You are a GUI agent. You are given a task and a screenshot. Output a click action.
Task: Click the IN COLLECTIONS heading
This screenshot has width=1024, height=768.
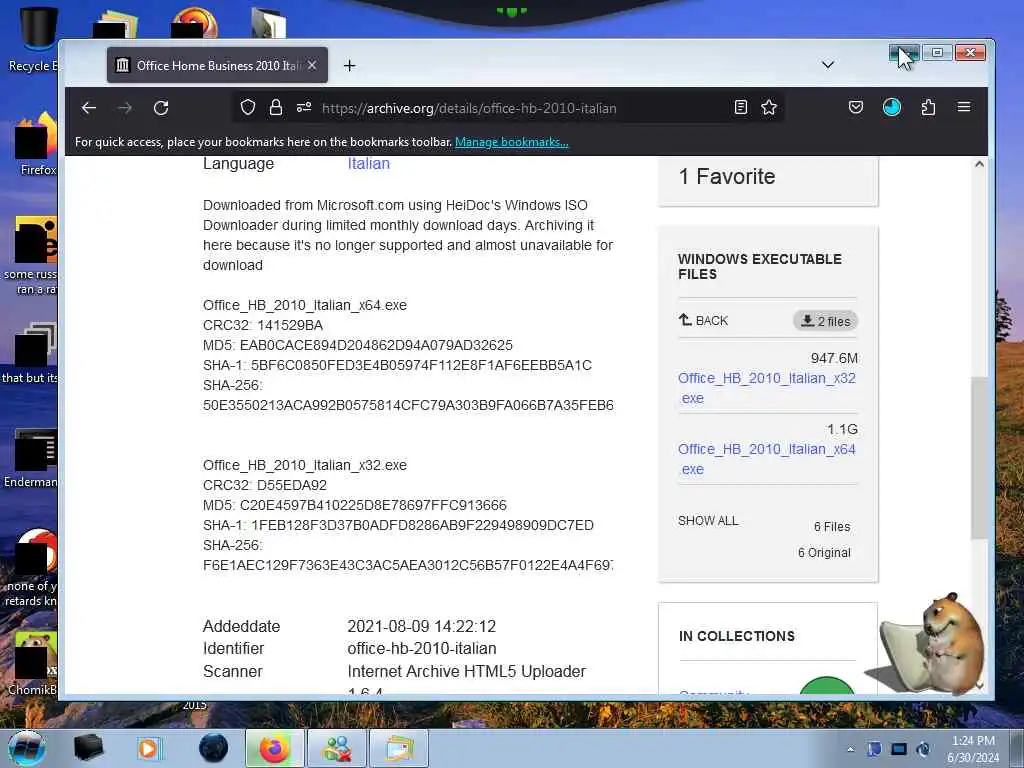[x=737, y=636]
